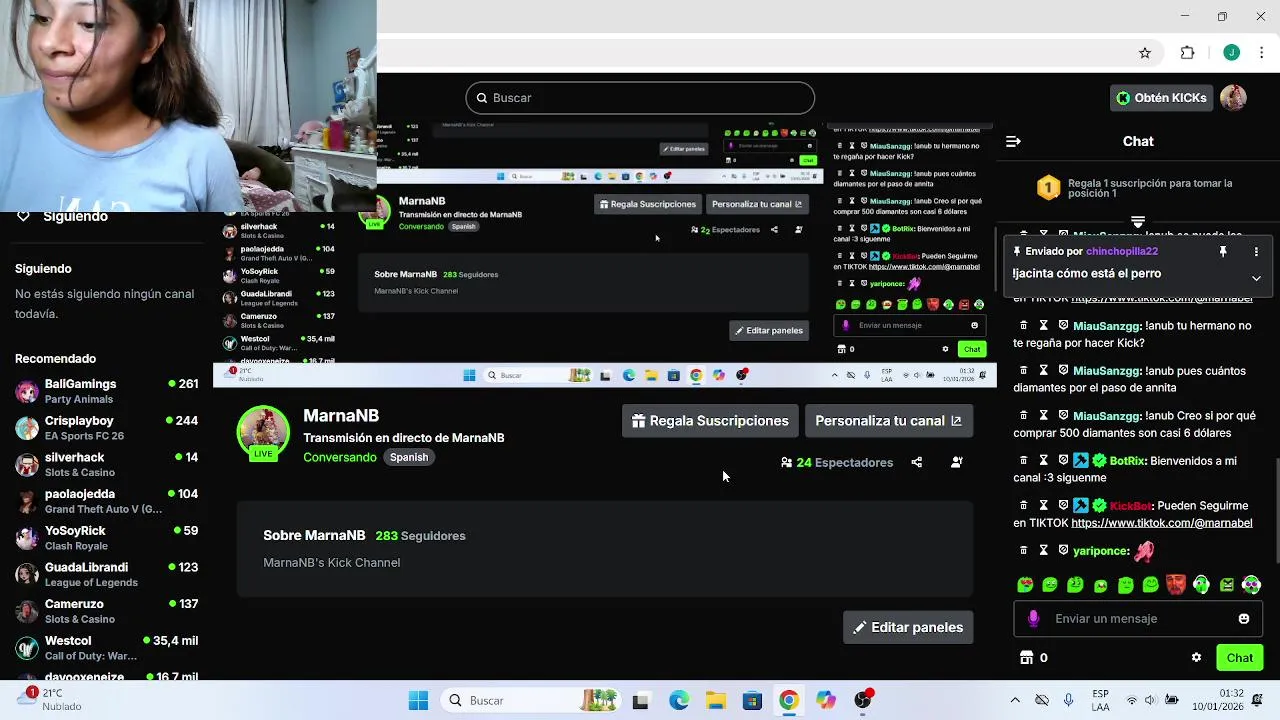This screenshot has width=1280, height=720.
Task: Click the Regala Suscripciones button
Action: pos(710,421)
